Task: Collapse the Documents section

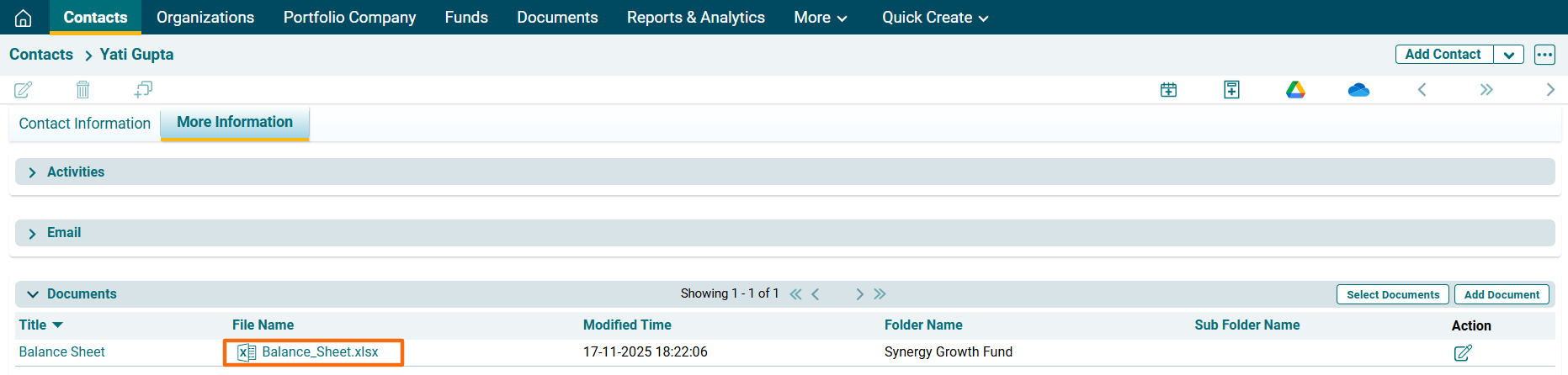Action: point(33,294)
